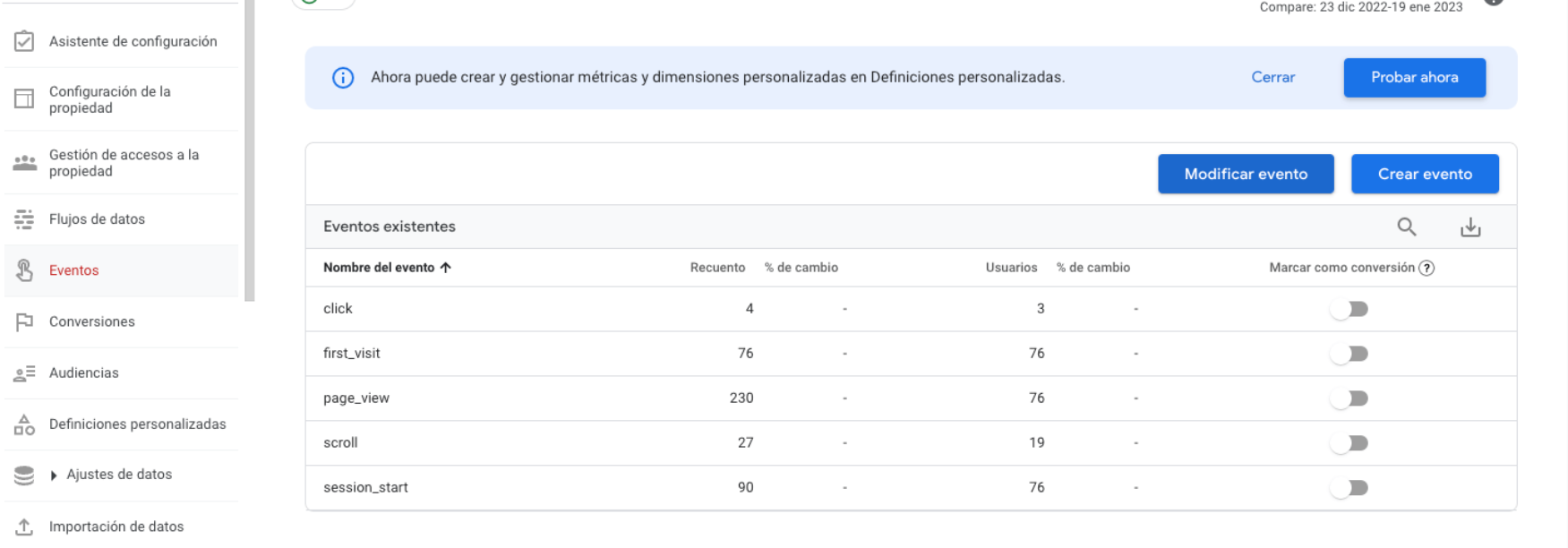Open Flujos de datos section
The width and height of the screenshot is (1568, 548).
pos(122,219)
